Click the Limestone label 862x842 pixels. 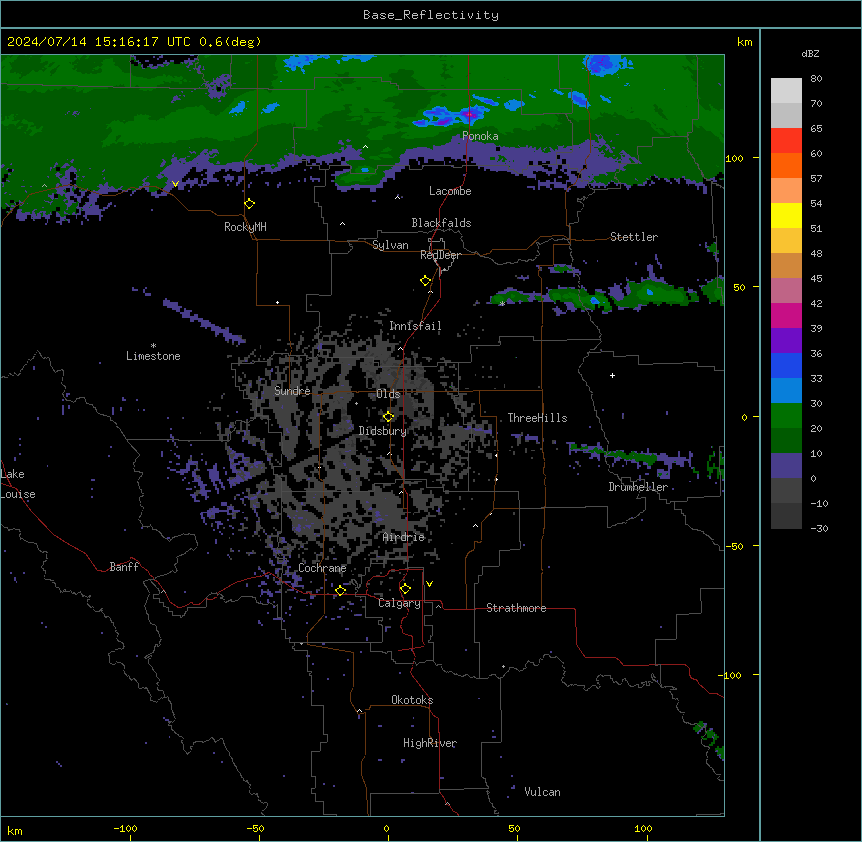(x=153, y=356)
